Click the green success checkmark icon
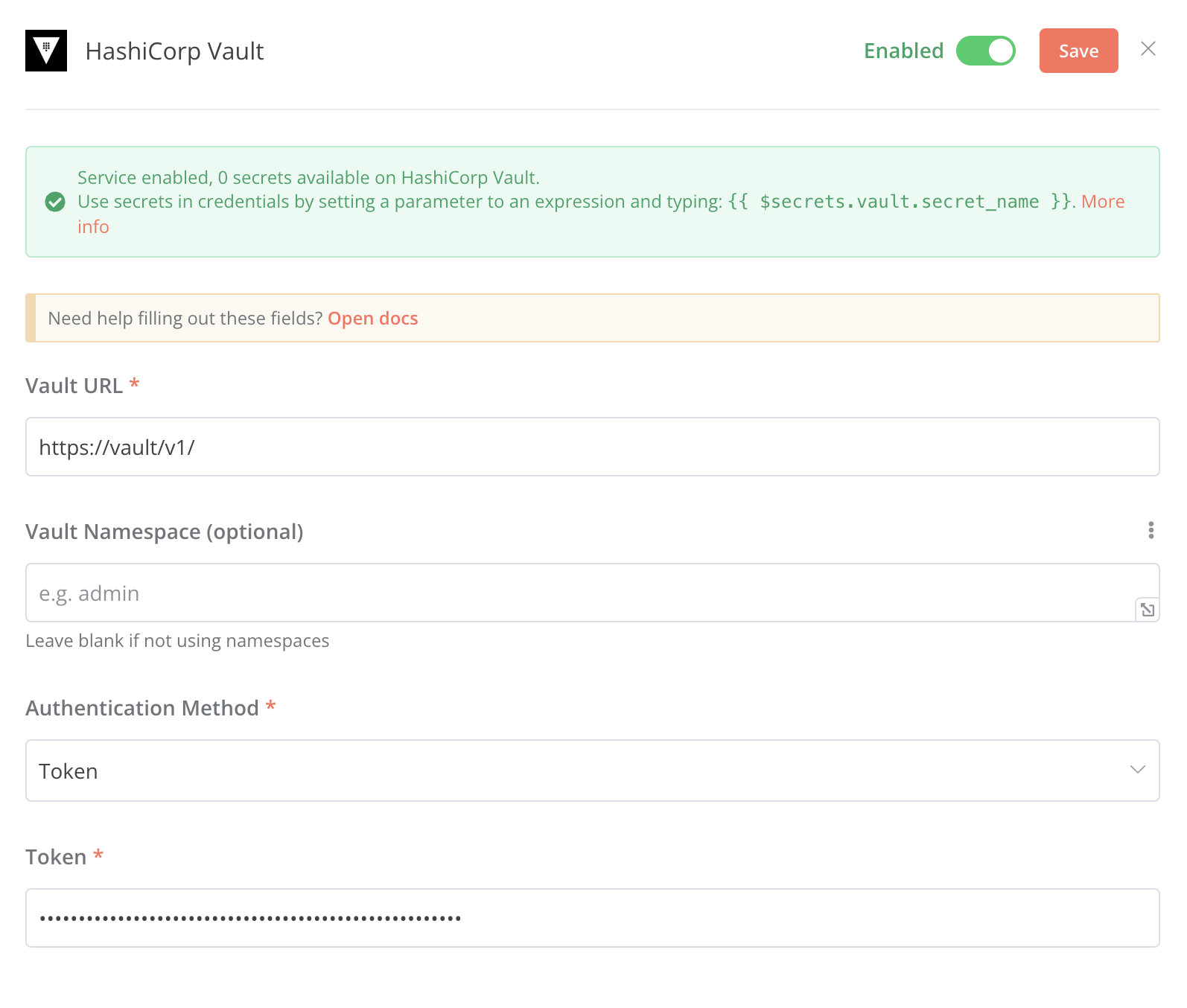The image size is (1187, 1008). 55,202
